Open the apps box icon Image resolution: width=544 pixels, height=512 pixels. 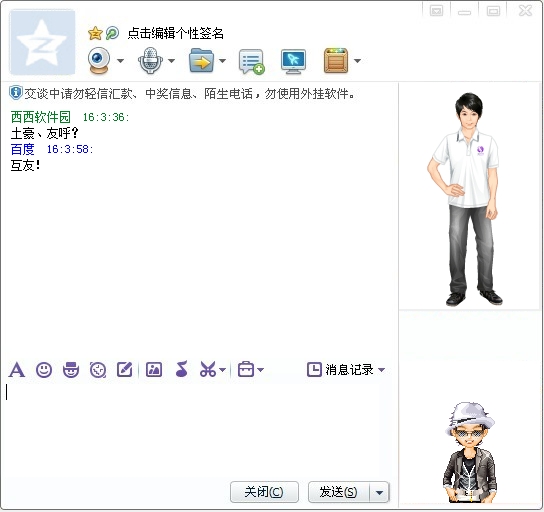[x=336, y=61]
